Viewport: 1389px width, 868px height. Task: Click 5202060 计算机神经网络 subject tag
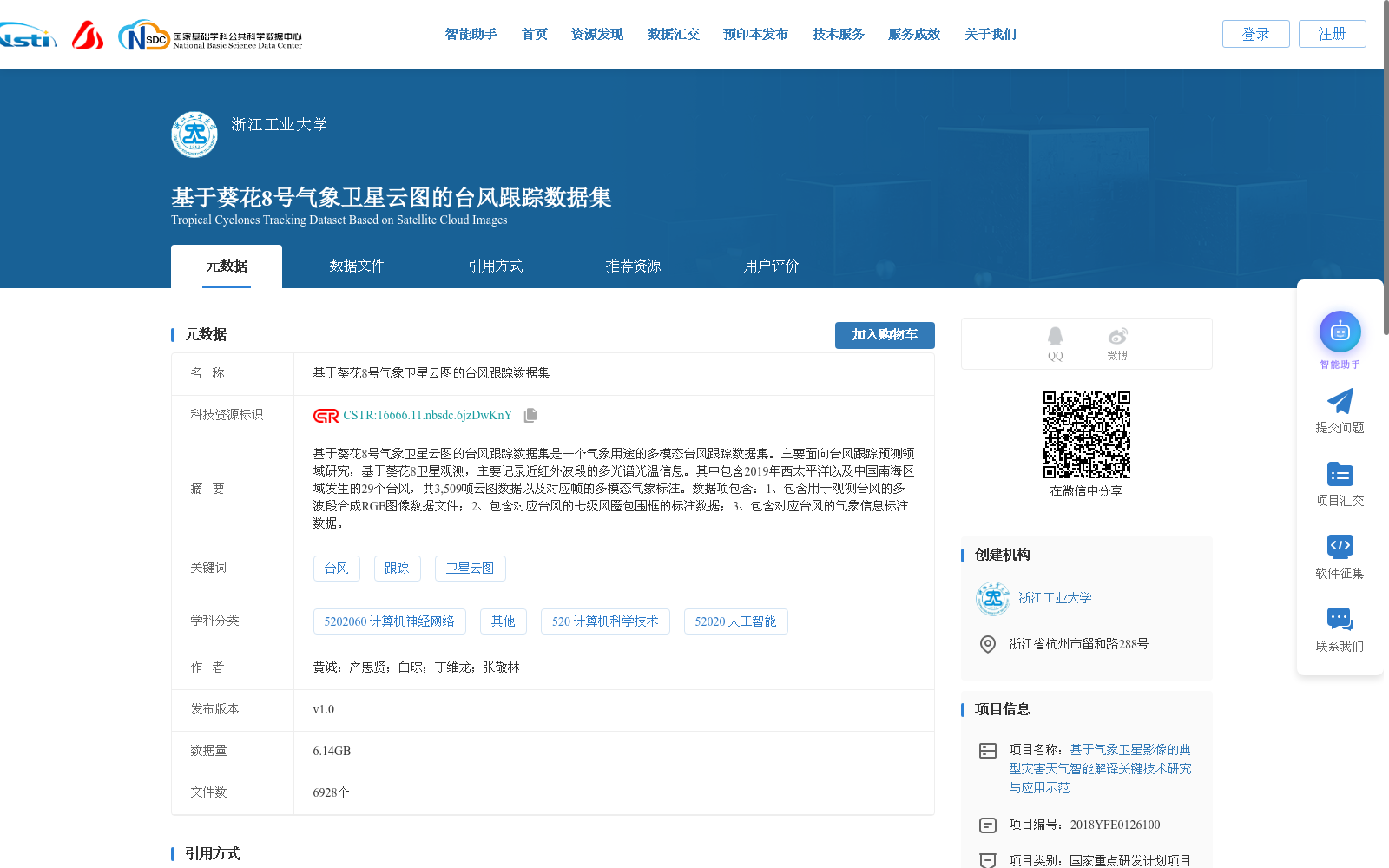pyautogui.click(x=389, y=621)
